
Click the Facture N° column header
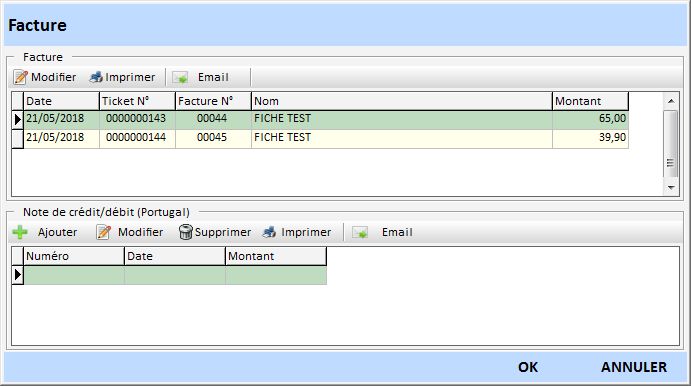click(x=213, y=101)
